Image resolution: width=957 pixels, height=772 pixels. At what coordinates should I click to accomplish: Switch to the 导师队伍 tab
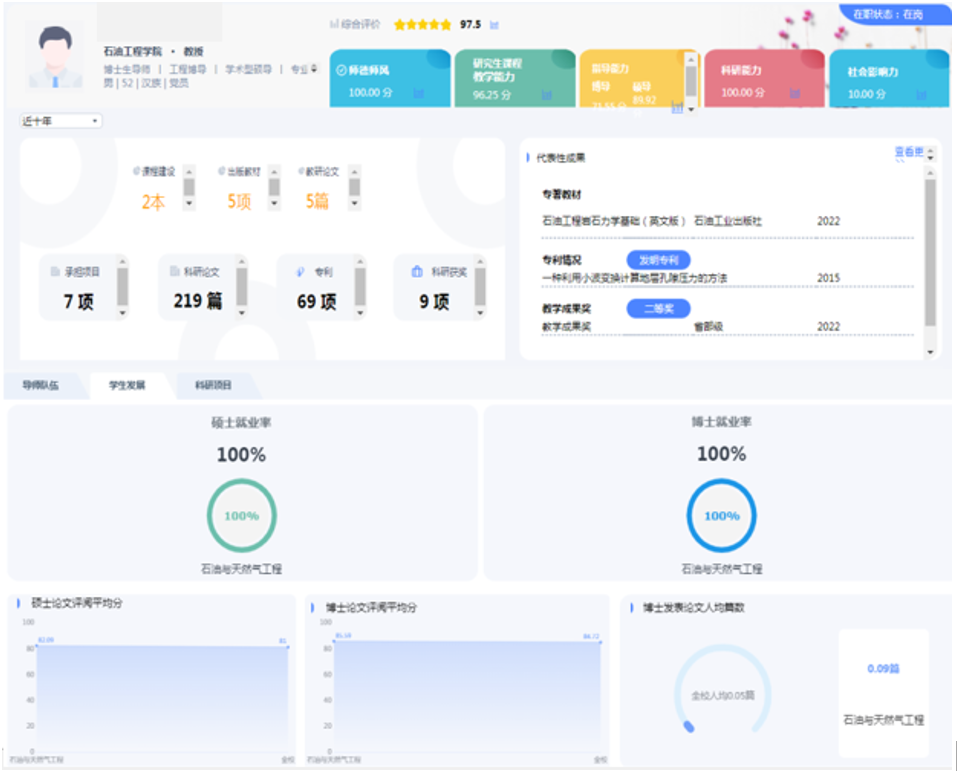(41, 385)
